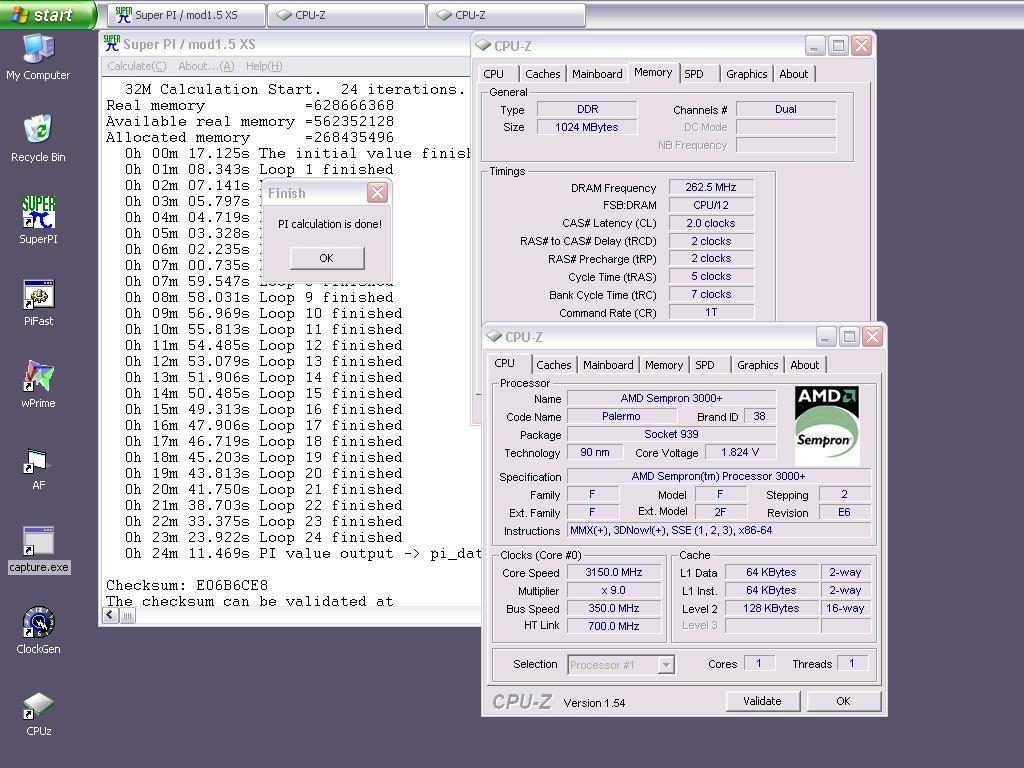
Task: Click the Core Speed 3150.0 MHz value
Action: tap(614, 572)
